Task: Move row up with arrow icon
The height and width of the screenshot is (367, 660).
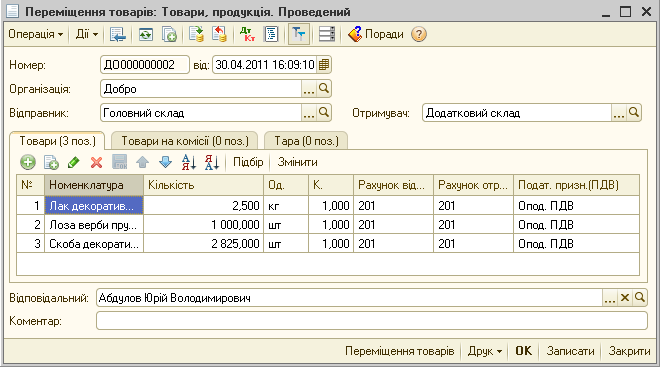Action: click(x=142, y=162)
